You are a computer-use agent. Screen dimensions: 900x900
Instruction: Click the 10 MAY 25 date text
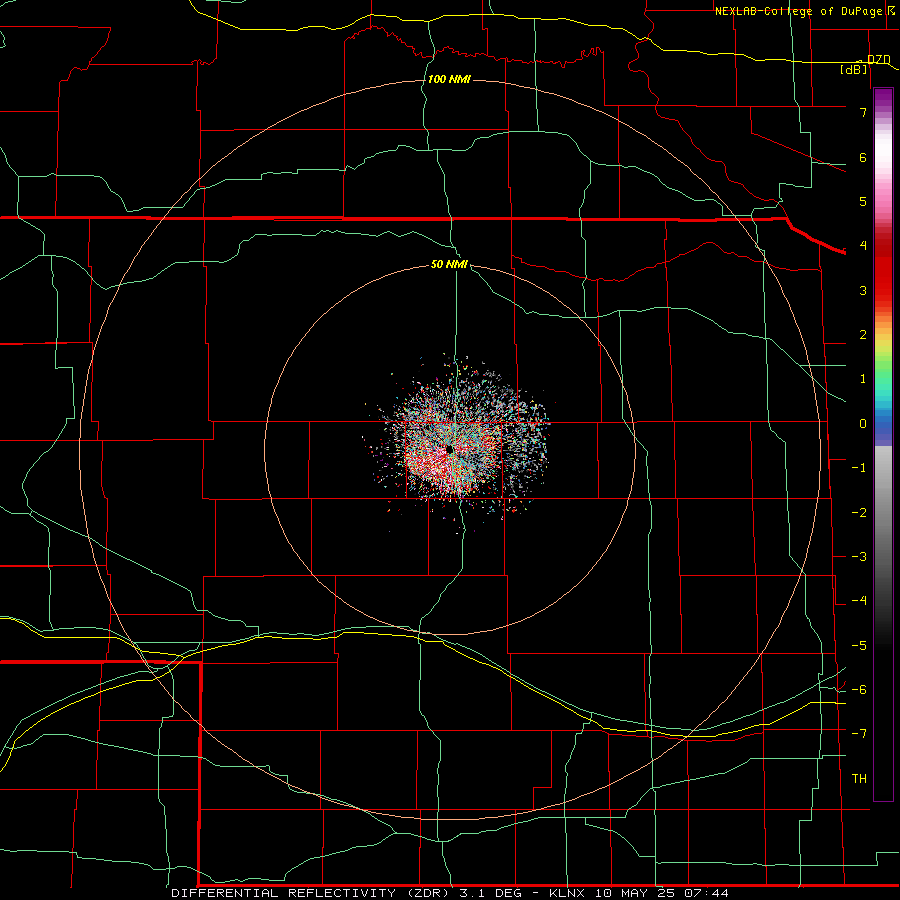[x=634, y=893]
